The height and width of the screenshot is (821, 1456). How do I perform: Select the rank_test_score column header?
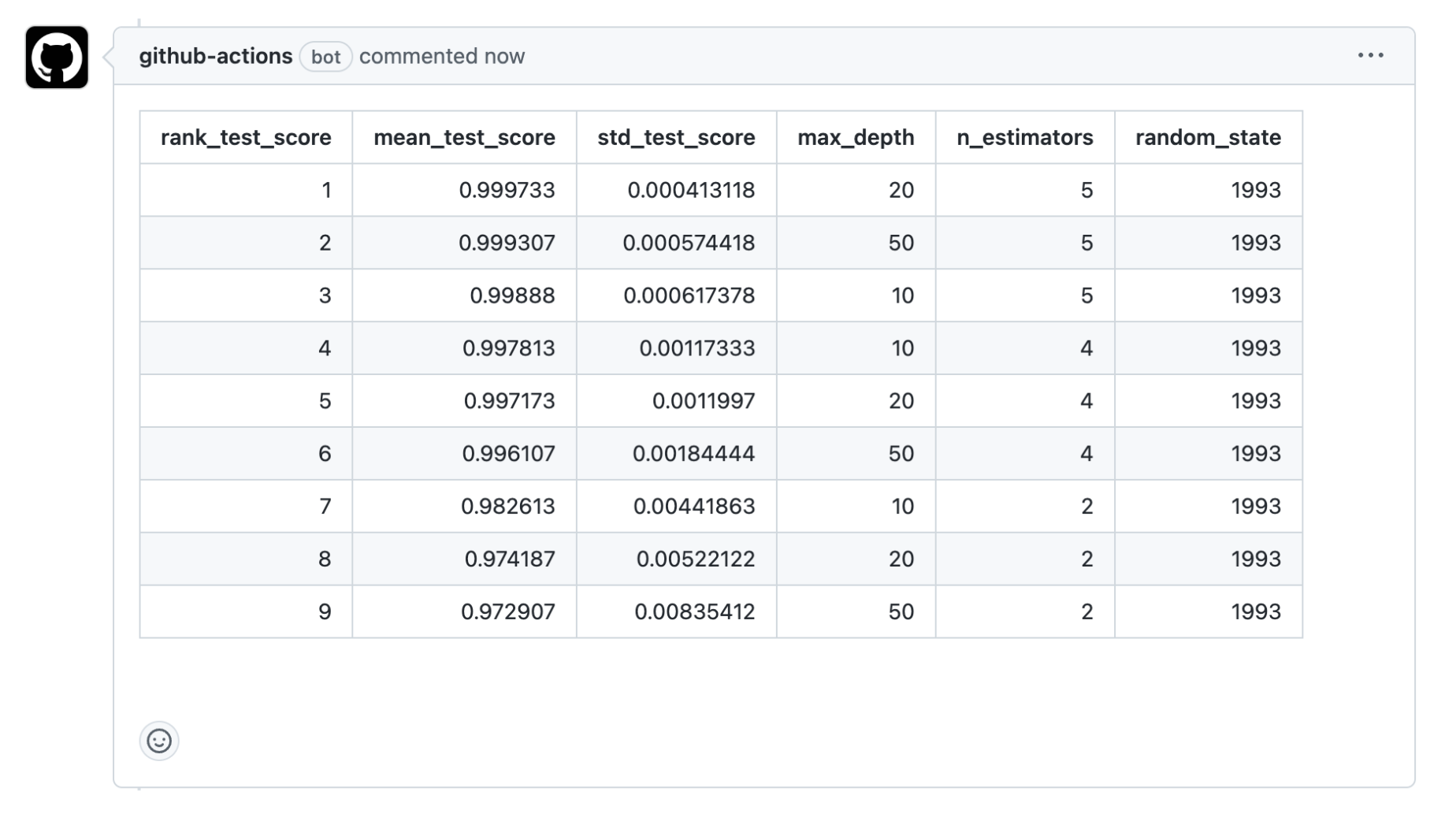tap(246, 137)
